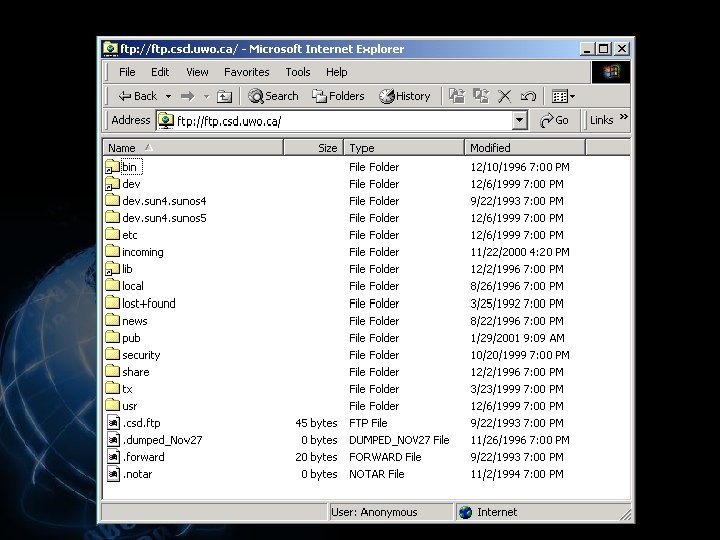Select the .notar file icon
This screenshot has width=720, height=540.
point(113,473)
